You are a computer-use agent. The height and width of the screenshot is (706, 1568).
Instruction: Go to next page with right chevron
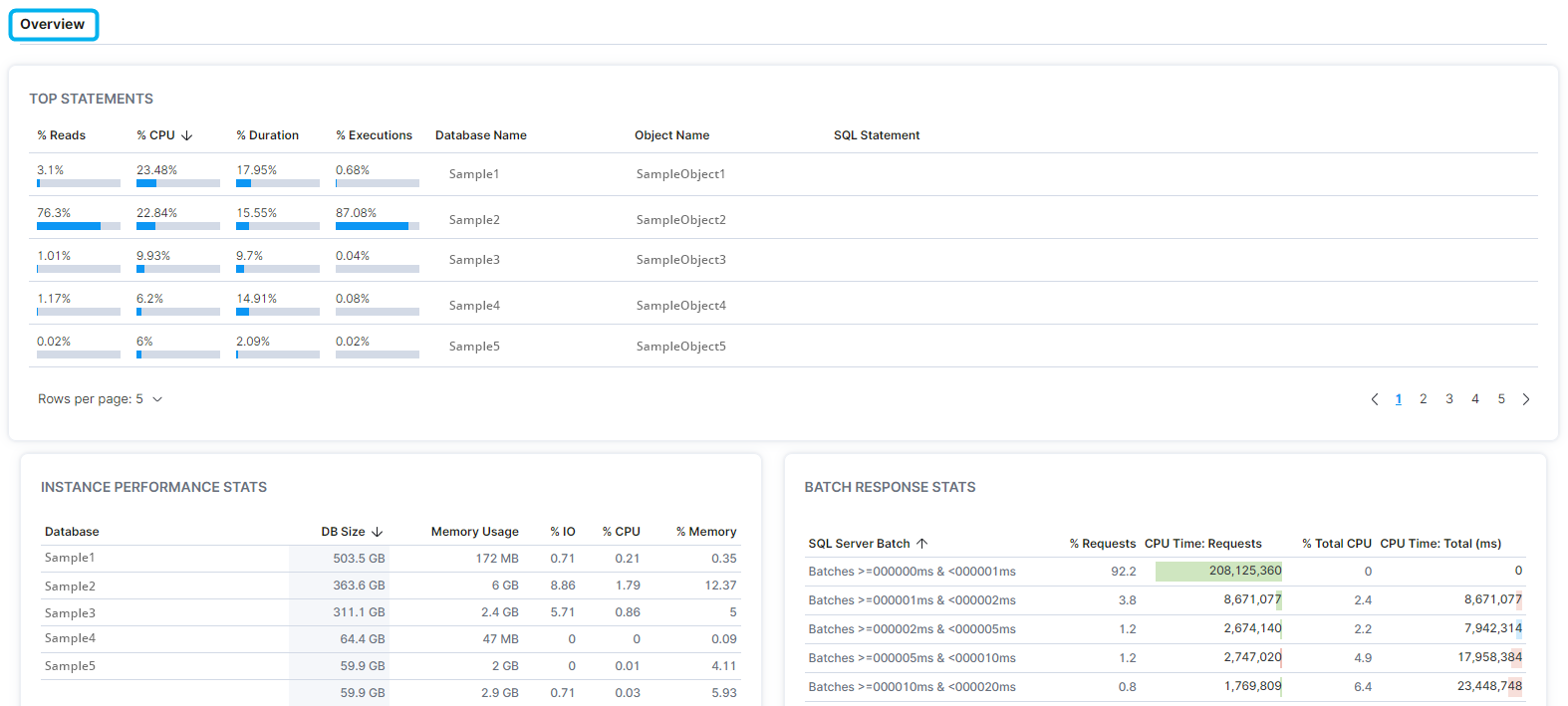pyautogui.click(x=1525, y=399)
